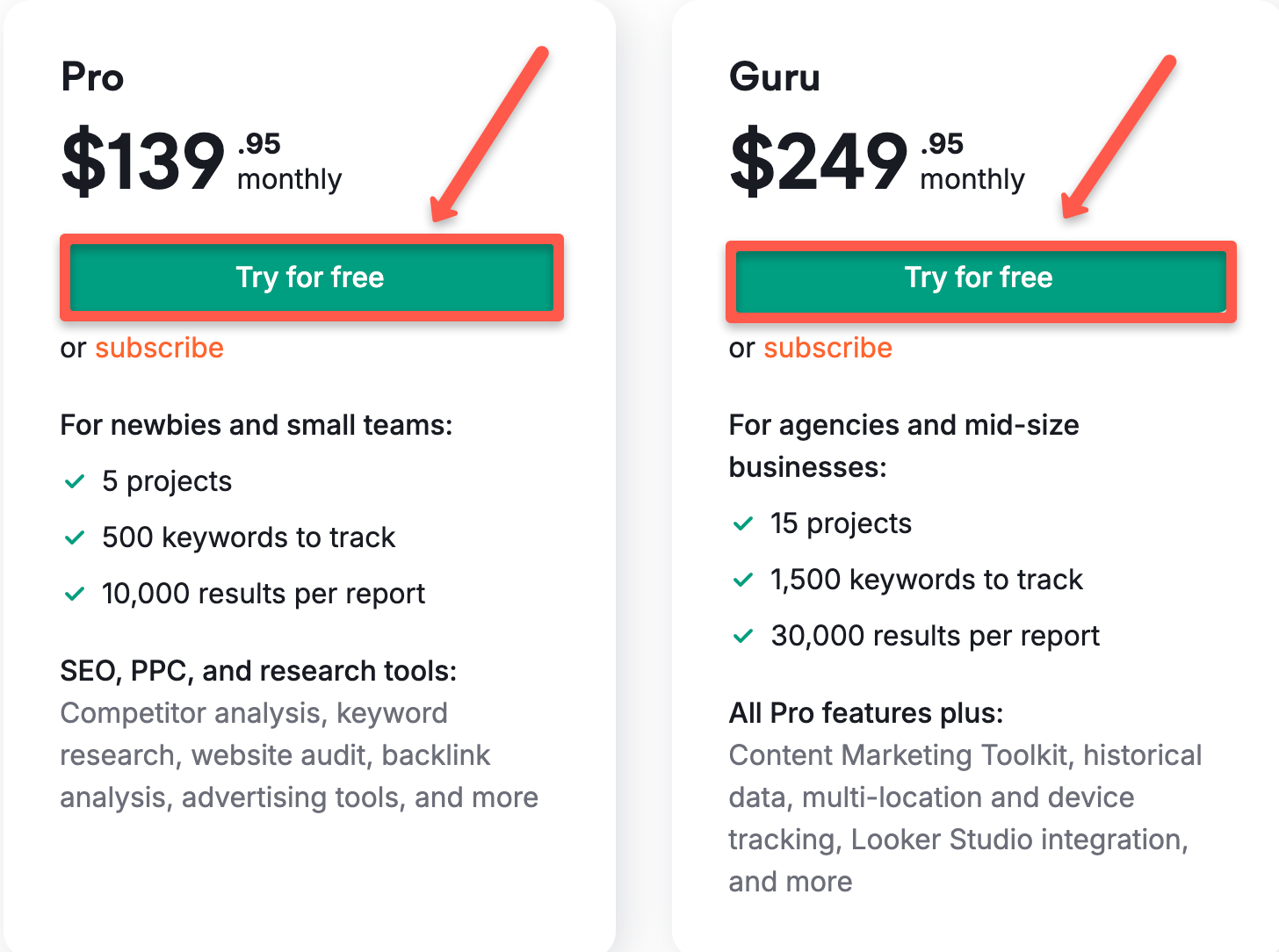This screenshot has height=952, width=1279.
Task: Click the For newbies and small teams label
Action: coord(257,425)
